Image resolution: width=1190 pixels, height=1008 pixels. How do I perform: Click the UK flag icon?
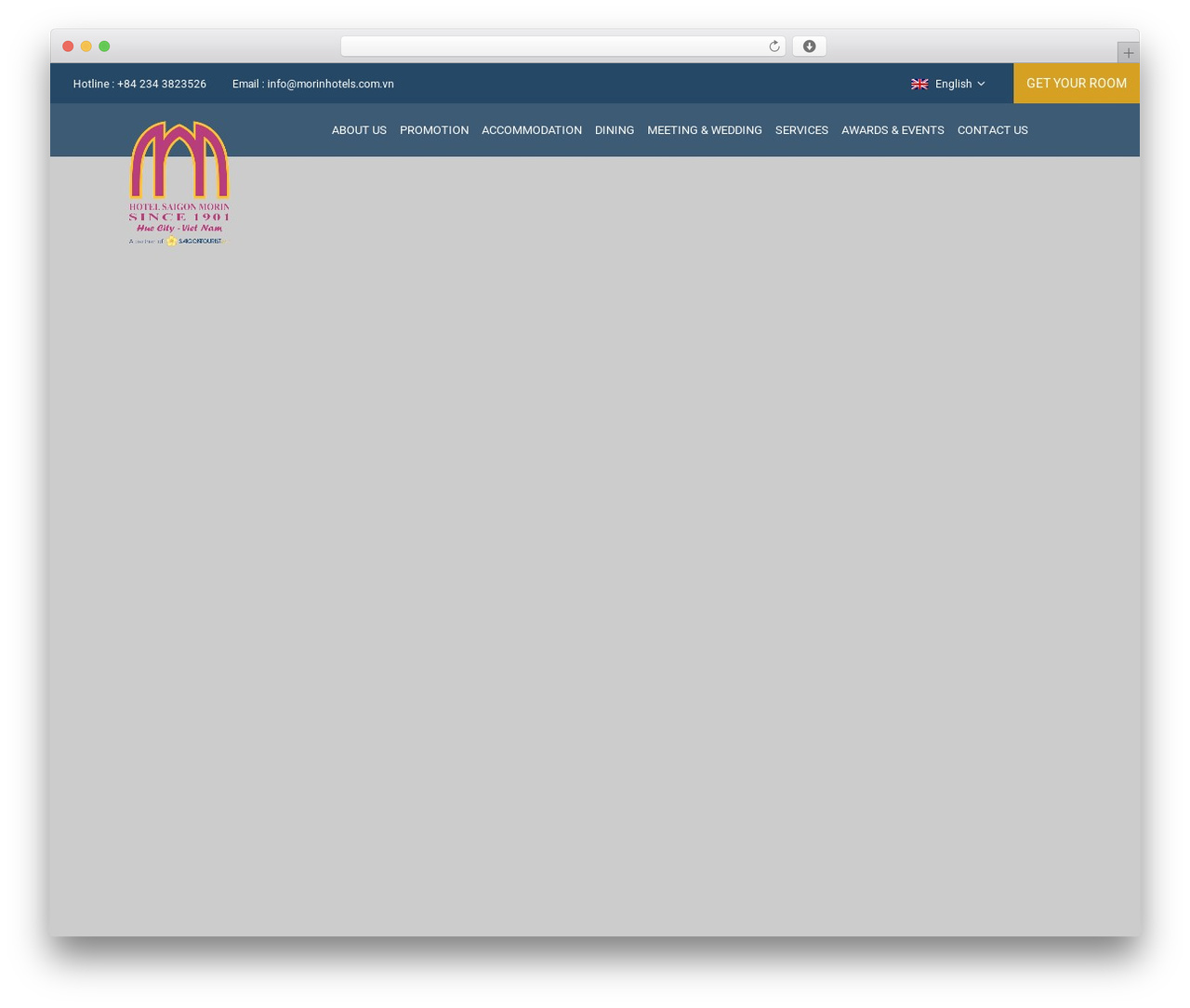(x=919, y=84)
